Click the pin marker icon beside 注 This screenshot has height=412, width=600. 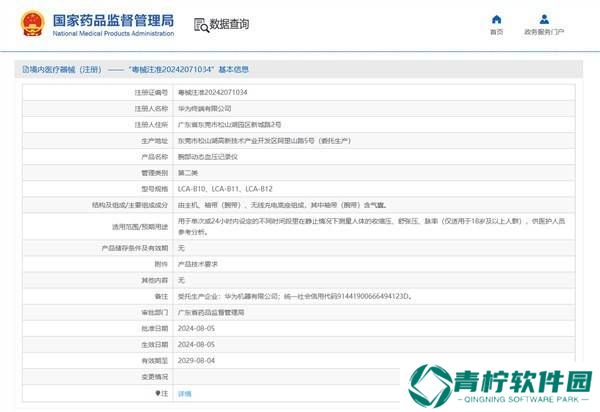tap(158, 393)
